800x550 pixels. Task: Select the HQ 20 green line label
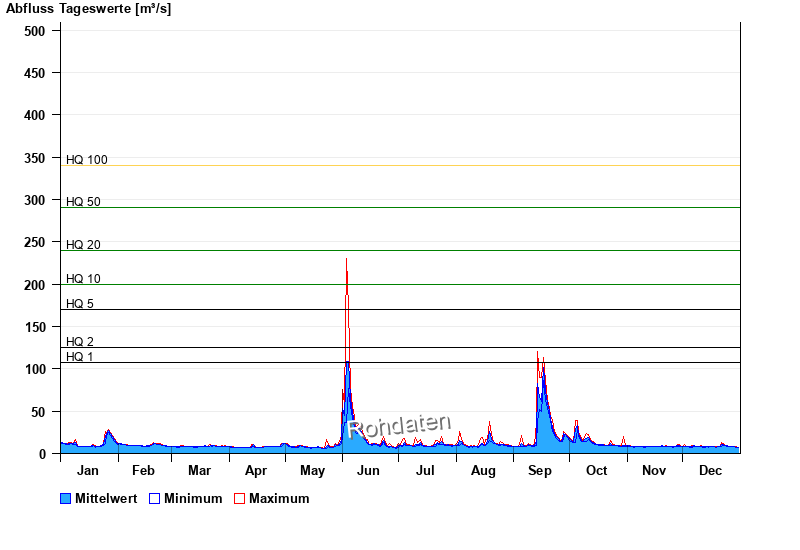coord(83,245)
